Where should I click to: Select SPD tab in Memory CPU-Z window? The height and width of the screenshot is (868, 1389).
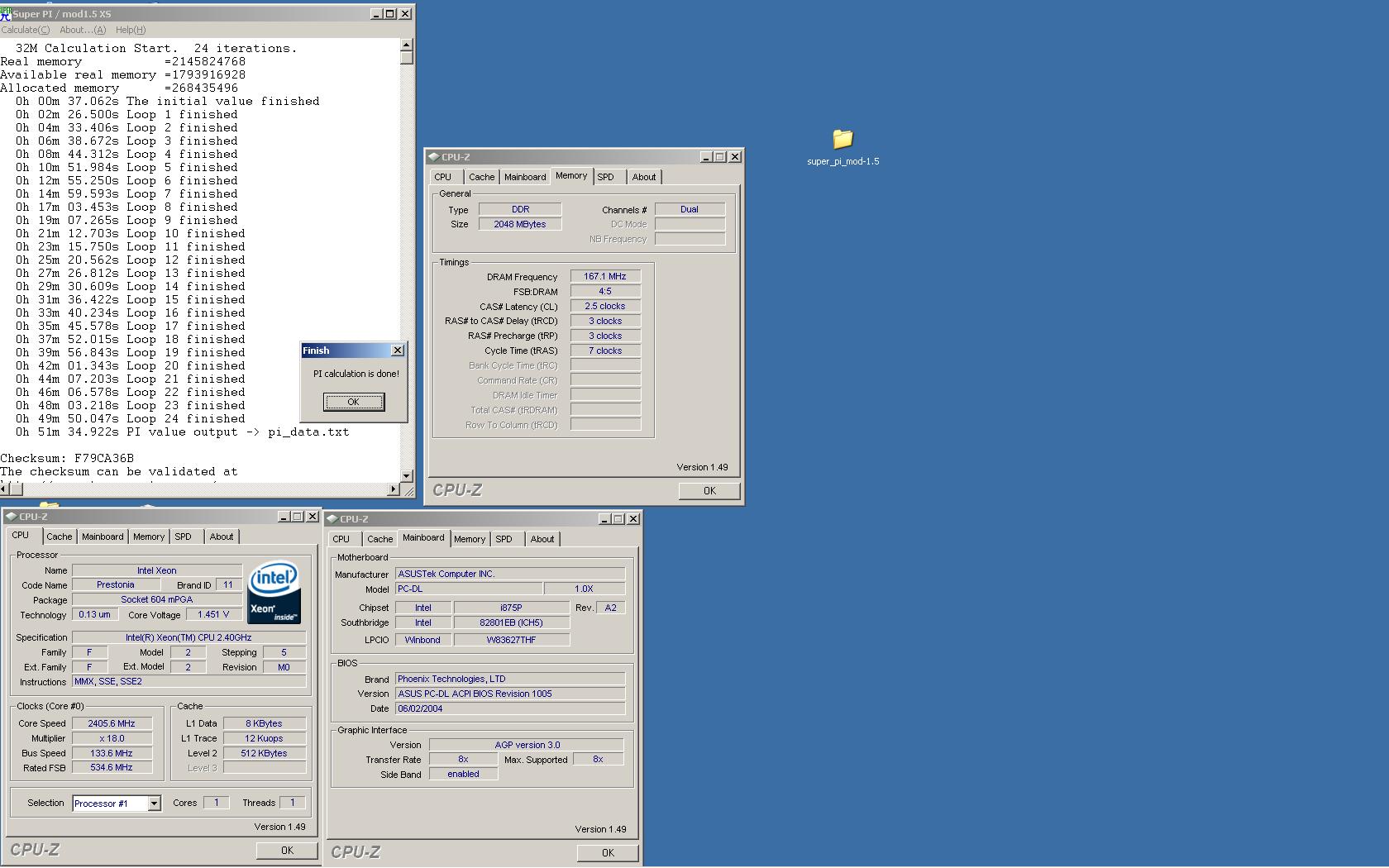tap(606, 177)
